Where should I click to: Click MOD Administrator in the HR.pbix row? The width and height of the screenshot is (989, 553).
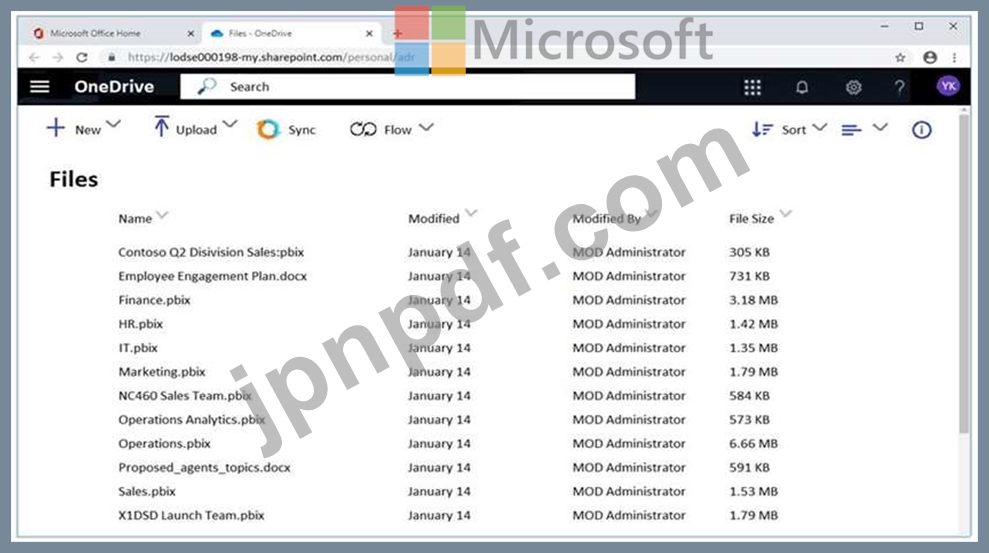pyautogui.click(x=629, y=324)
